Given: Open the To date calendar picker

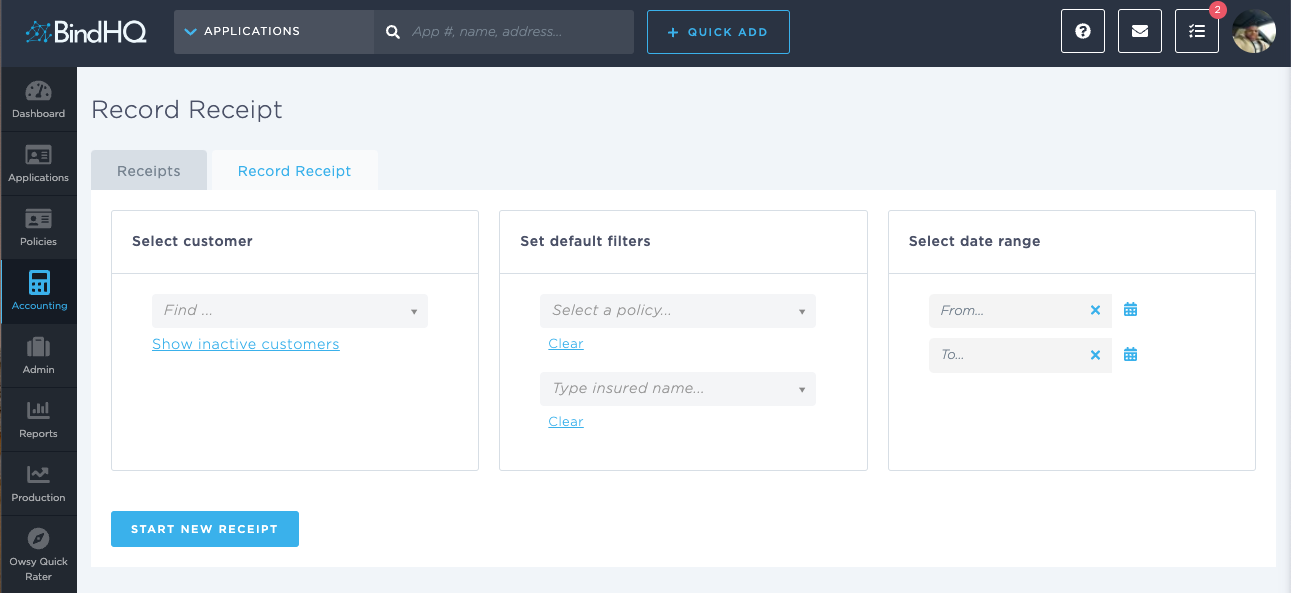Looking at the screenshot, I should coord(1129,354).
